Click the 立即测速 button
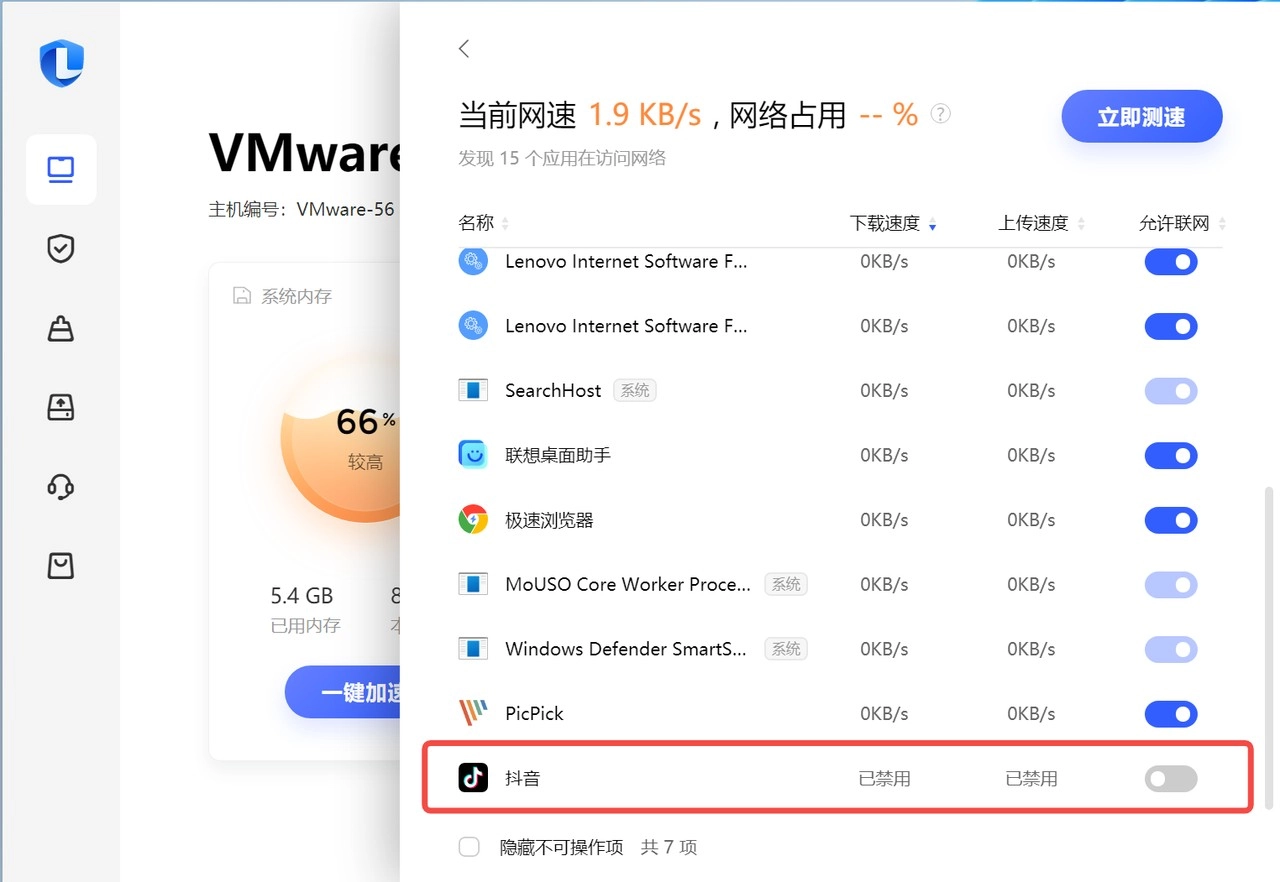Image resolution: width=1280 pixels, height=882 pixels. point(1142,117)
